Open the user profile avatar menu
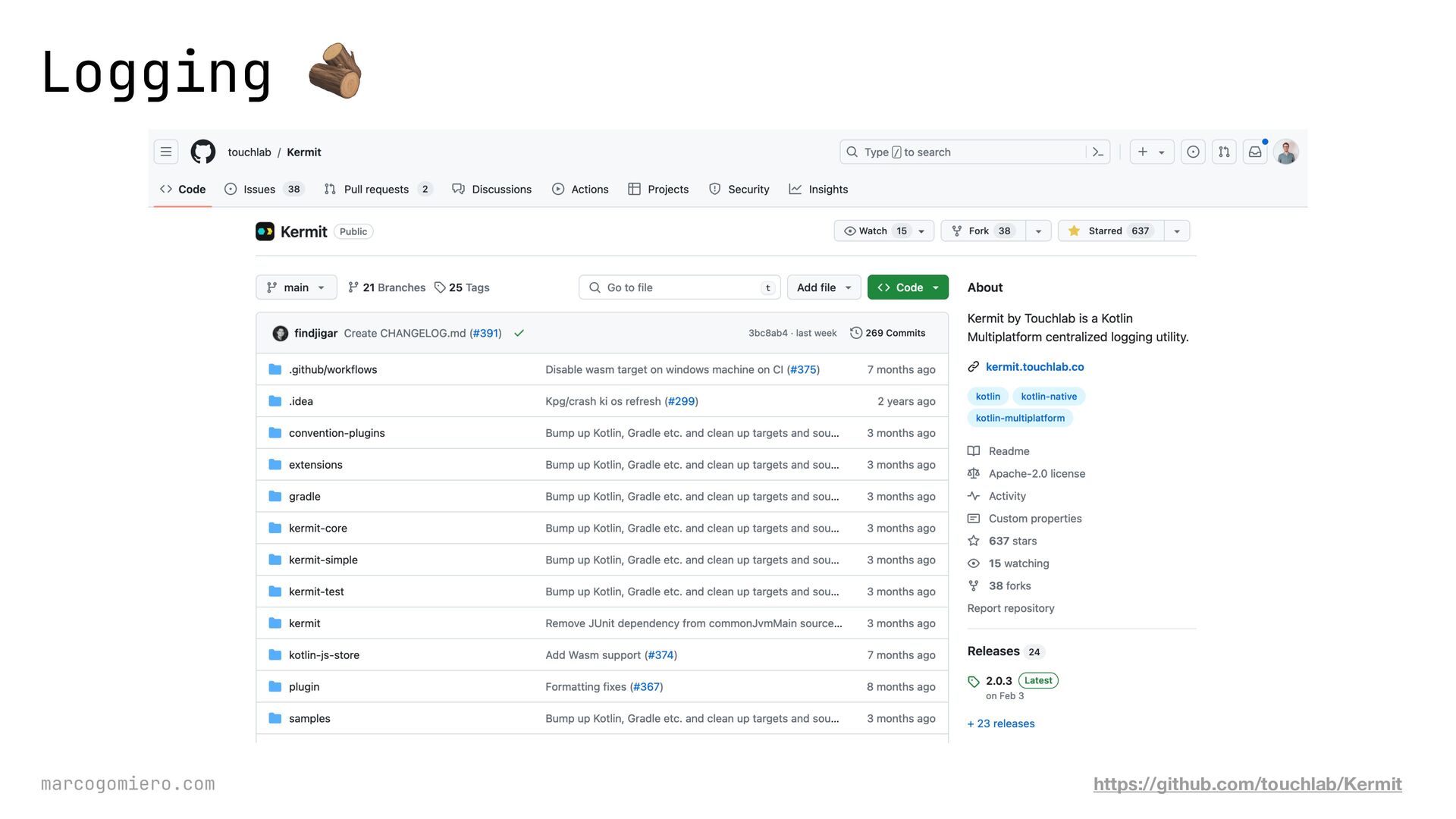 (x=1286, y=152)
